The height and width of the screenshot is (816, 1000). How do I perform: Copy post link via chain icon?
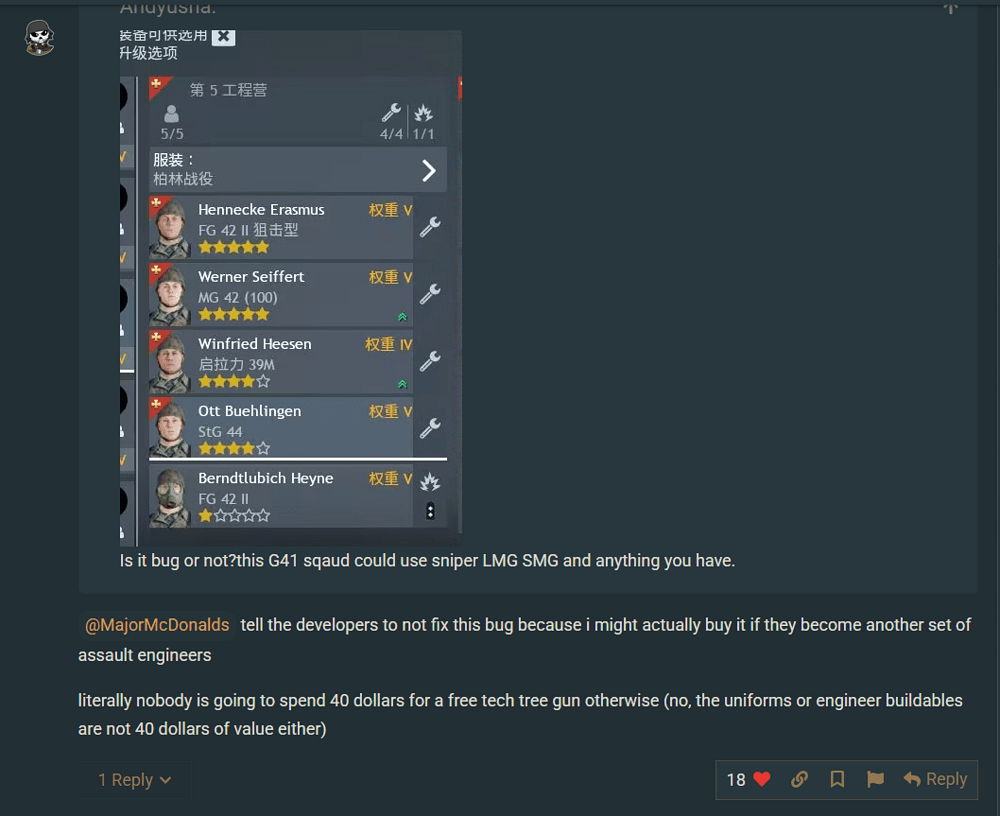[x=799, y=779]
